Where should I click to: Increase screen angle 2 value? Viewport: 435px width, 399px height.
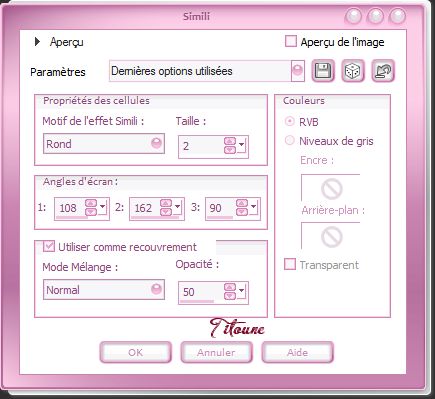(x=166, y=203)
